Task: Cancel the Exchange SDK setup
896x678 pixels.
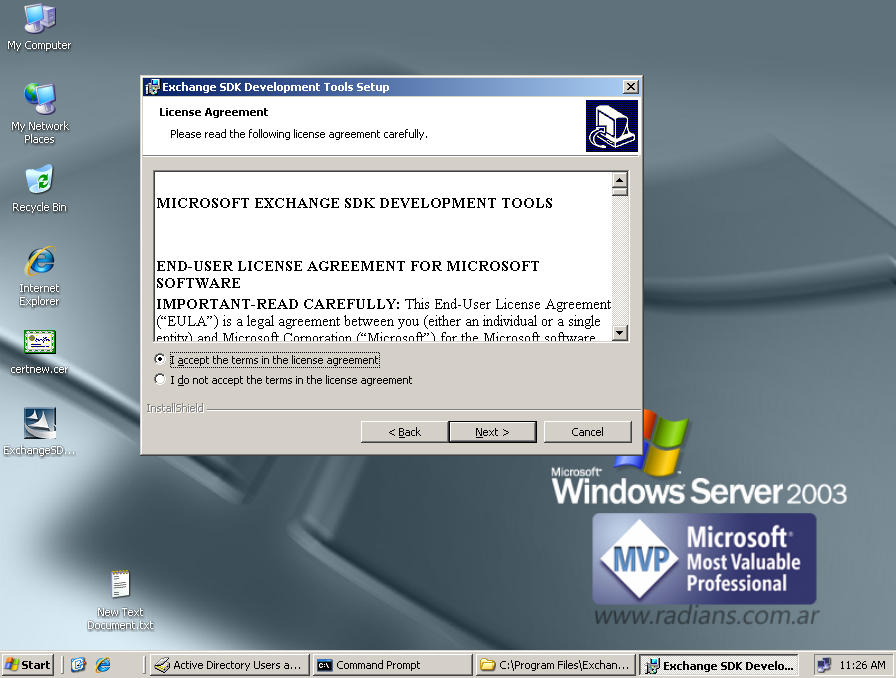Action: (587, 432)
